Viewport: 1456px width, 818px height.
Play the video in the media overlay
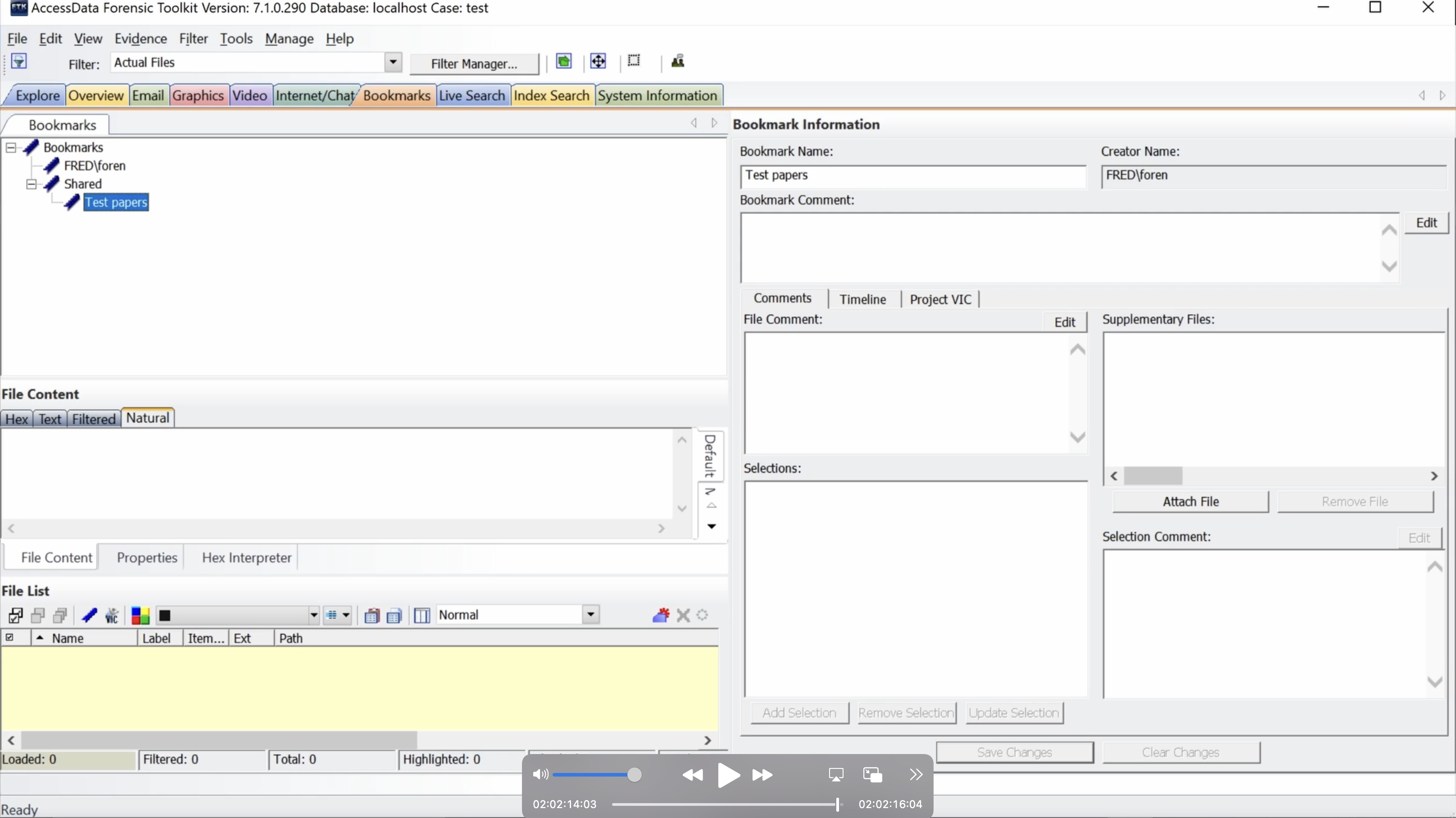(x=729, y=774)
